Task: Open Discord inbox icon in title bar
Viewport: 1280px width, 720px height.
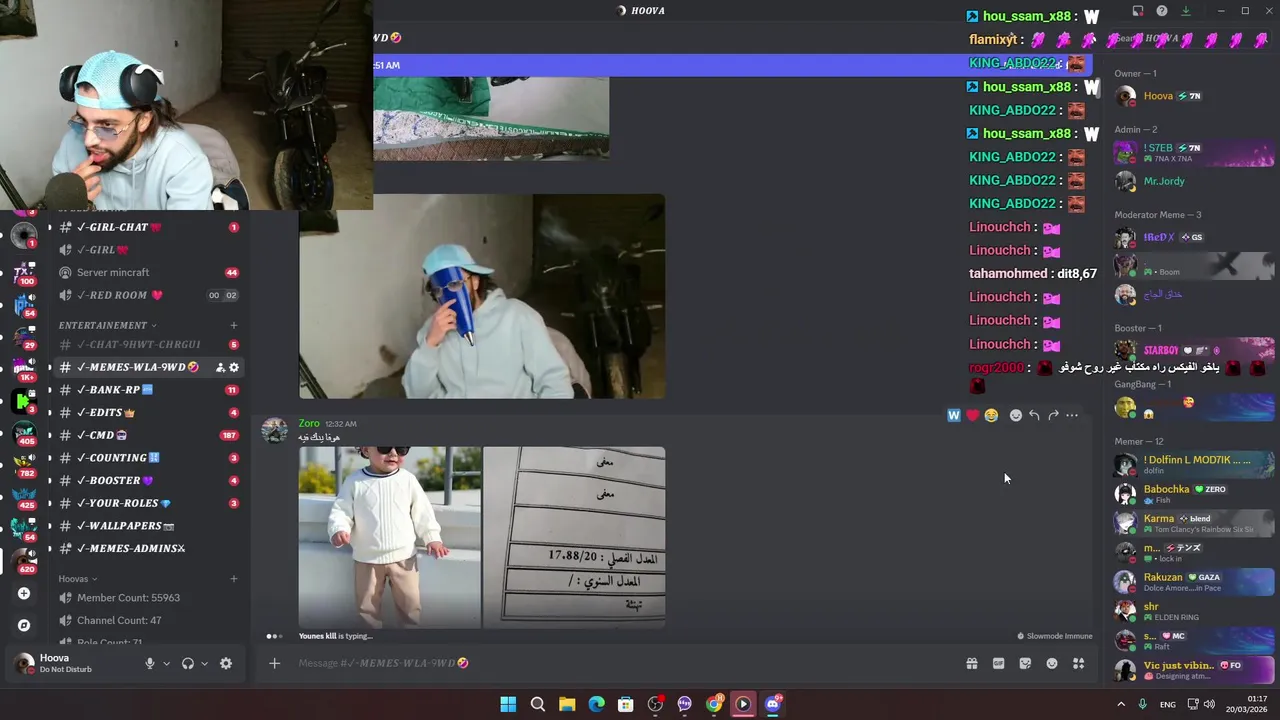Action: tap(1138, 11)
